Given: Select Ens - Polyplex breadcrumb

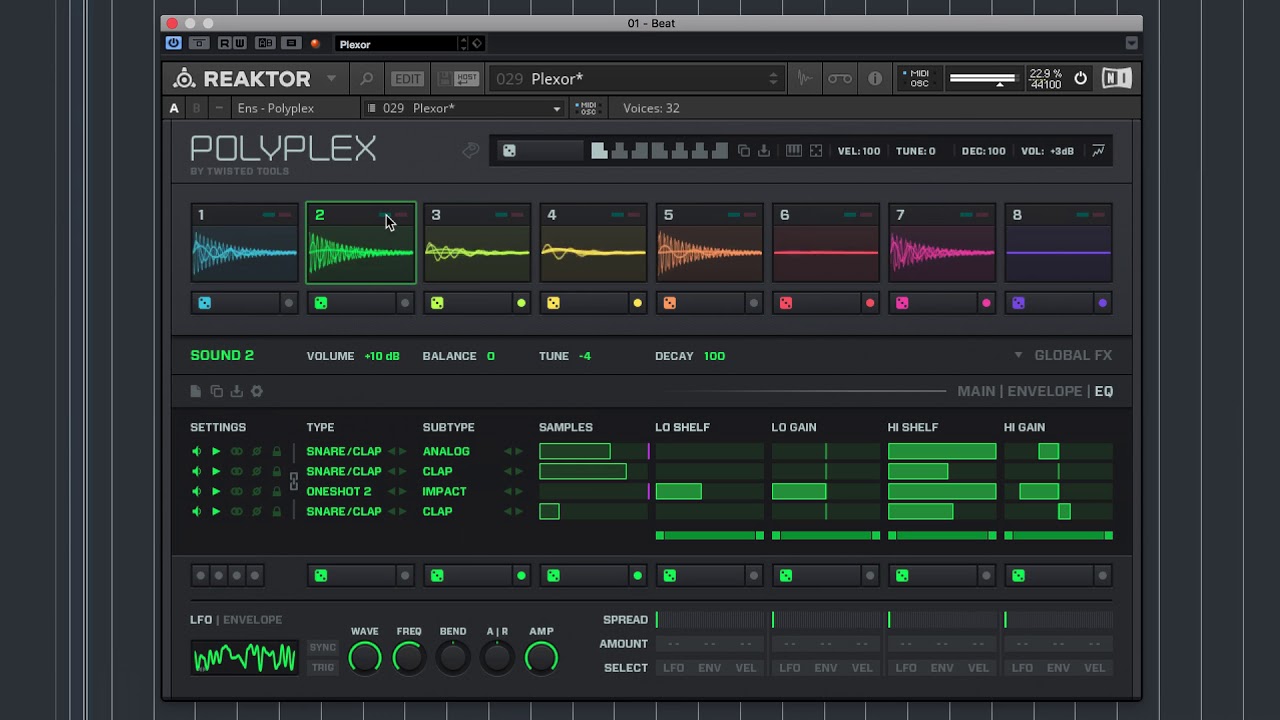Looking at the screenshot, I should (x=276, y=108).
